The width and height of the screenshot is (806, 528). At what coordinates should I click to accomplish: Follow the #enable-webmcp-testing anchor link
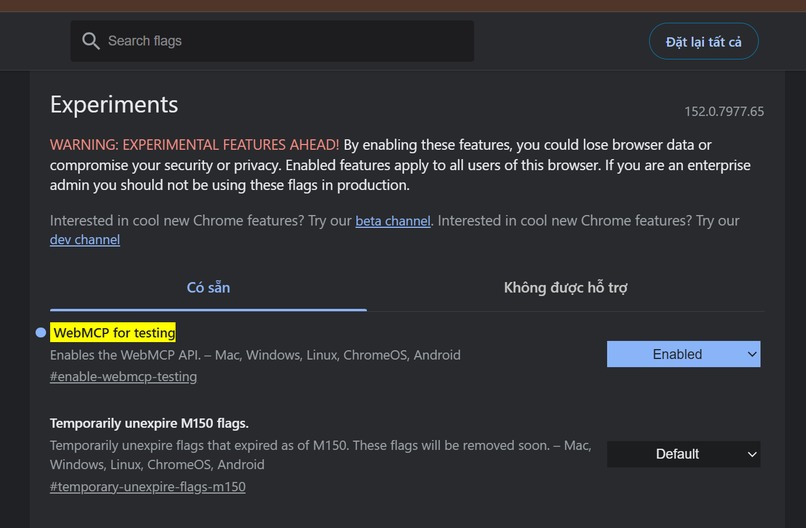(123, 377)
